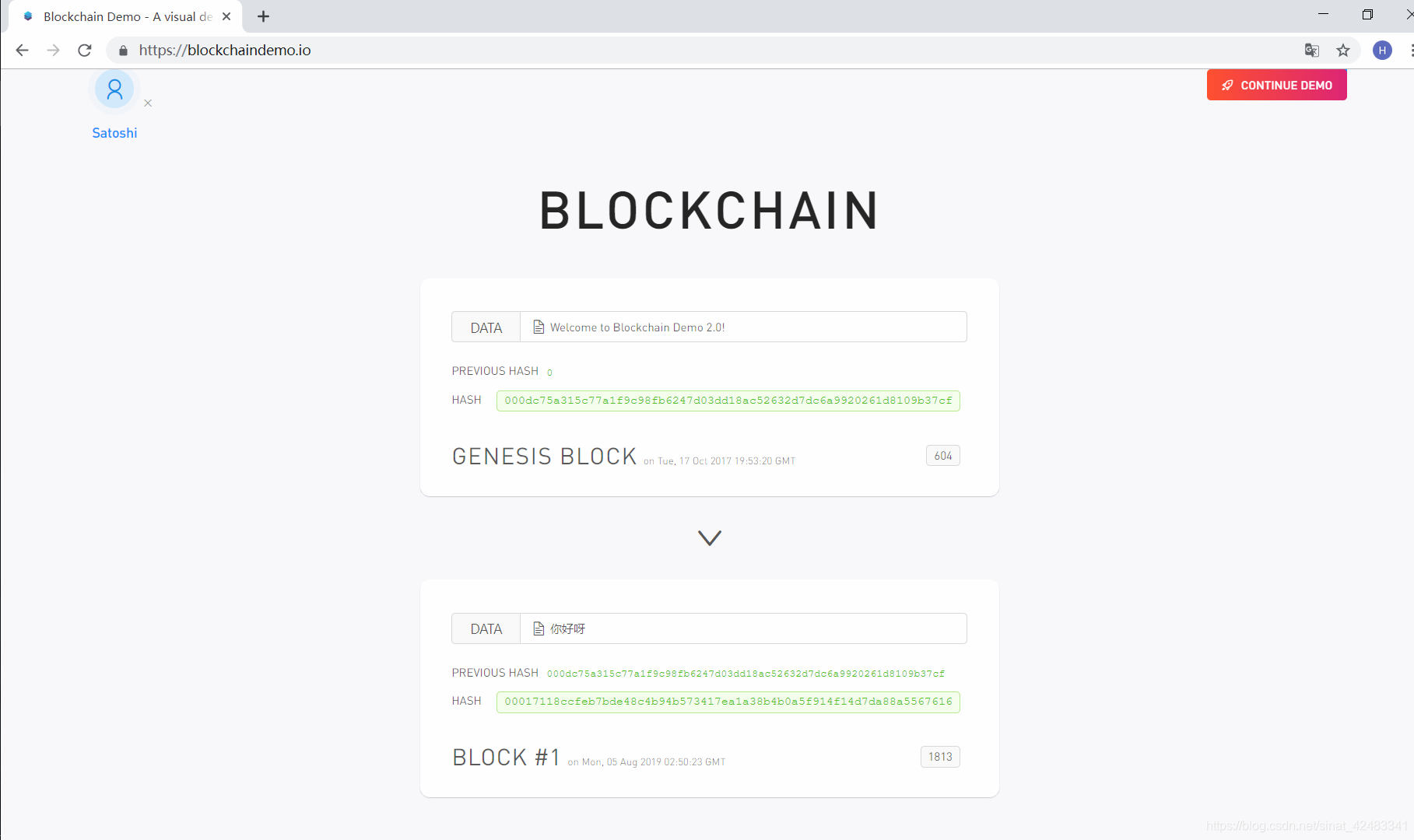Open the Chrome profile H avatar
This screenshot has height=840, width=1414.
point(1382,51)
